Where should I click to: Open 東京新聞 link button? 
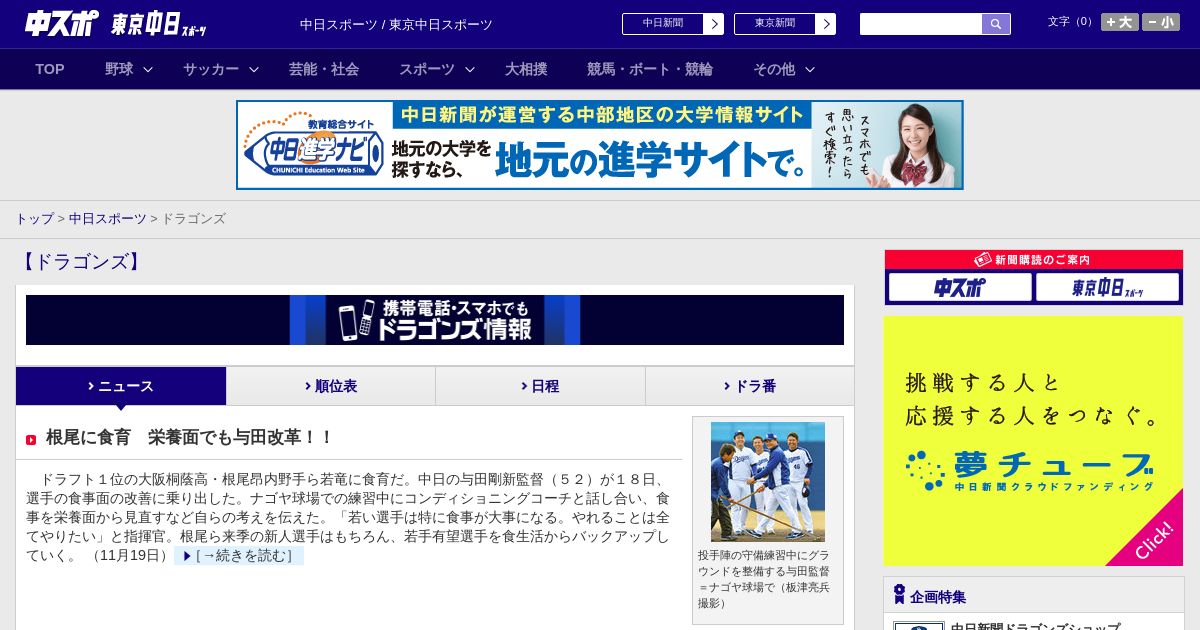pyautogui.click(x=775, y=24)
